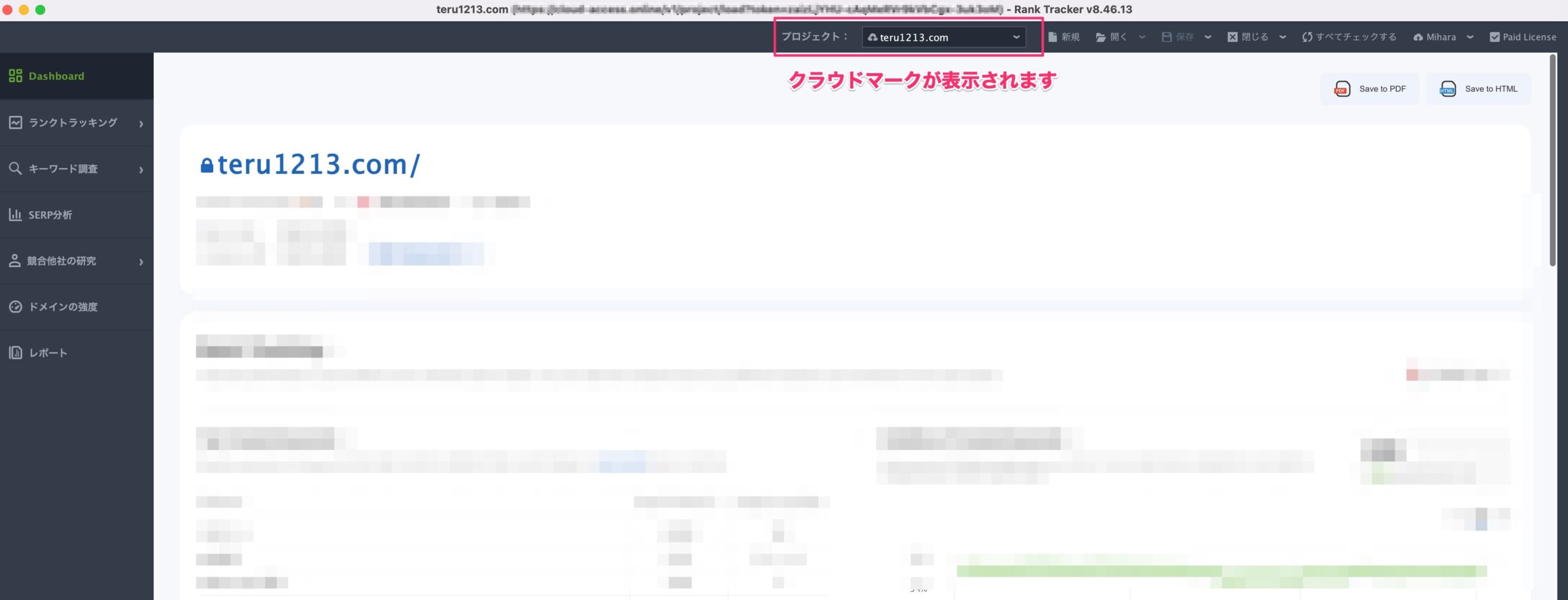Screen dimensions: 1568x600
Task: Expand ランクトラッキング submenu arrow
Action: [x=141, y=124]
